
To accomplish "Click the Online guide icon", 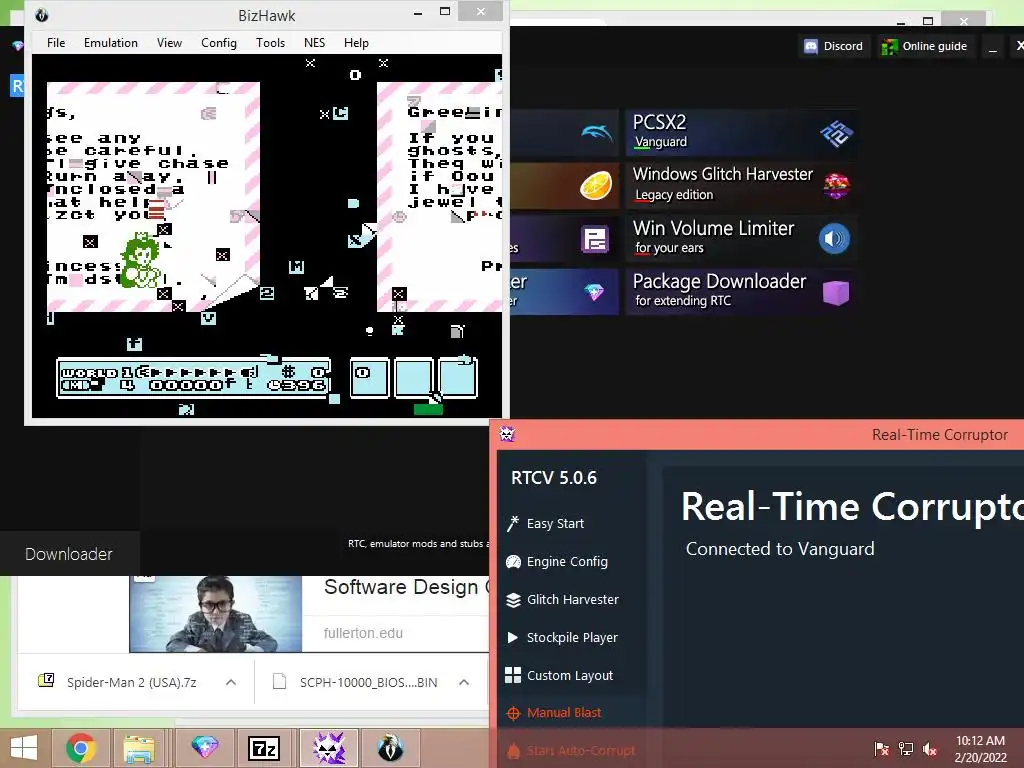I will [x=889, y=46].
